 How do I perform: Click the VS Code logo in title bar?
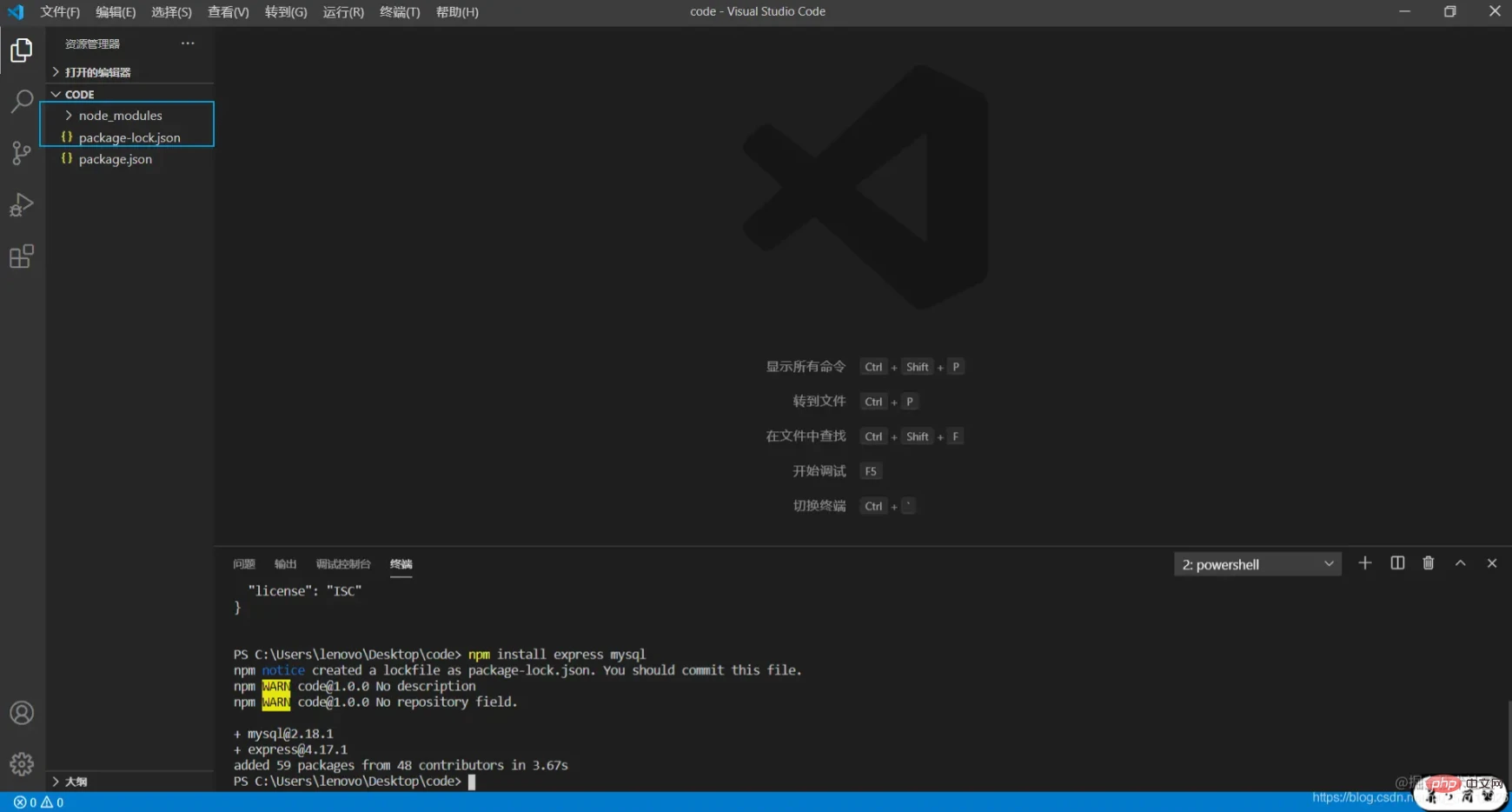[16, 12]
